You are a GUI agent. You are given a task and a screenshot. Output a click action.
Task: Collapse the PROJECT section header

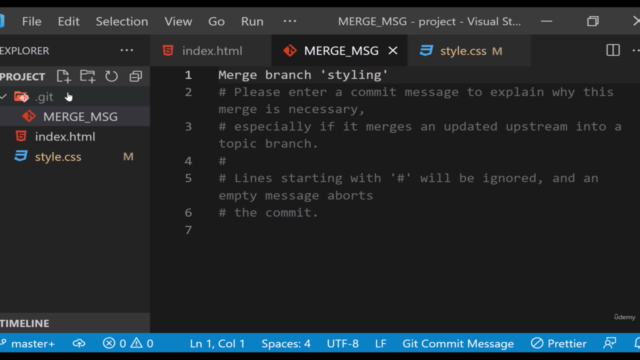(x=22, y=77)
